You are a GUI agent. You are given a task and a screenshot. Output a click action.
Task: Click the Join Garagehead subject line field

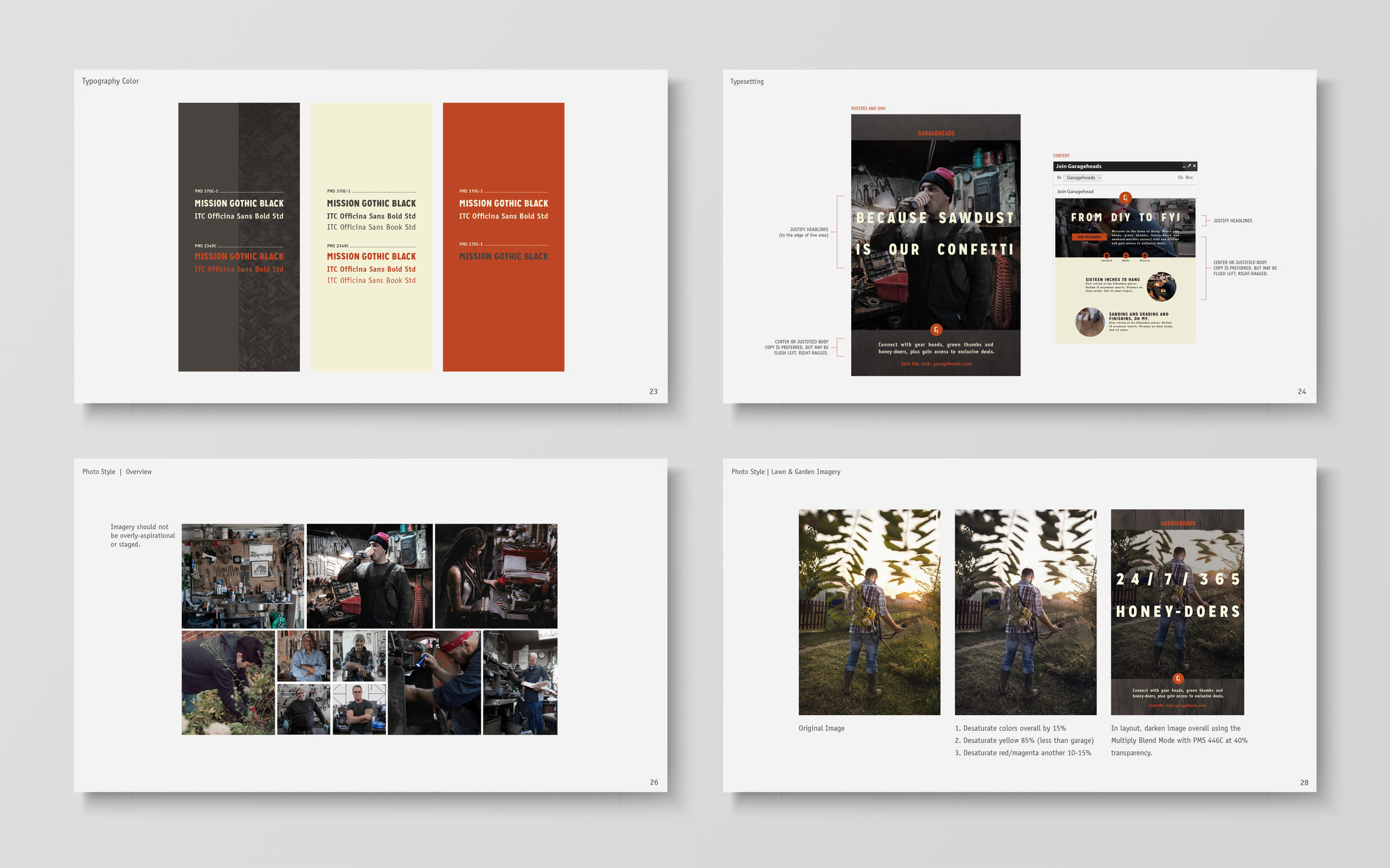point(1125,192)
